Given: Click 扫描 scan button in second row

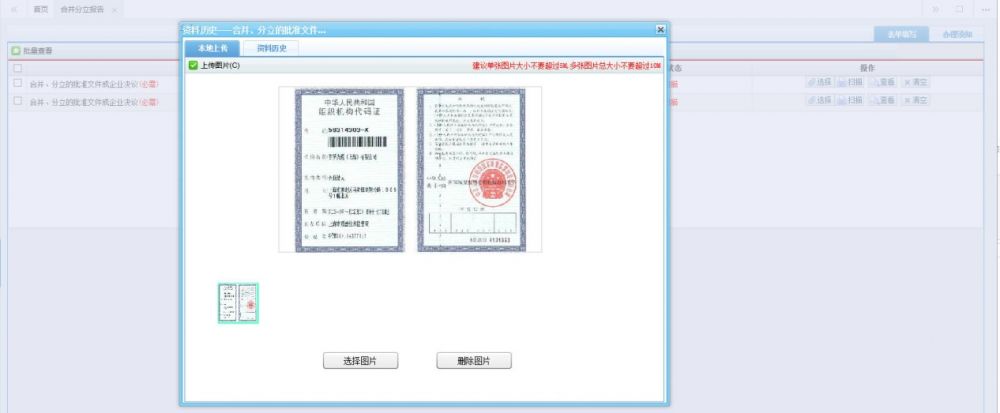Looking at the screenshot, I should 850,100.
